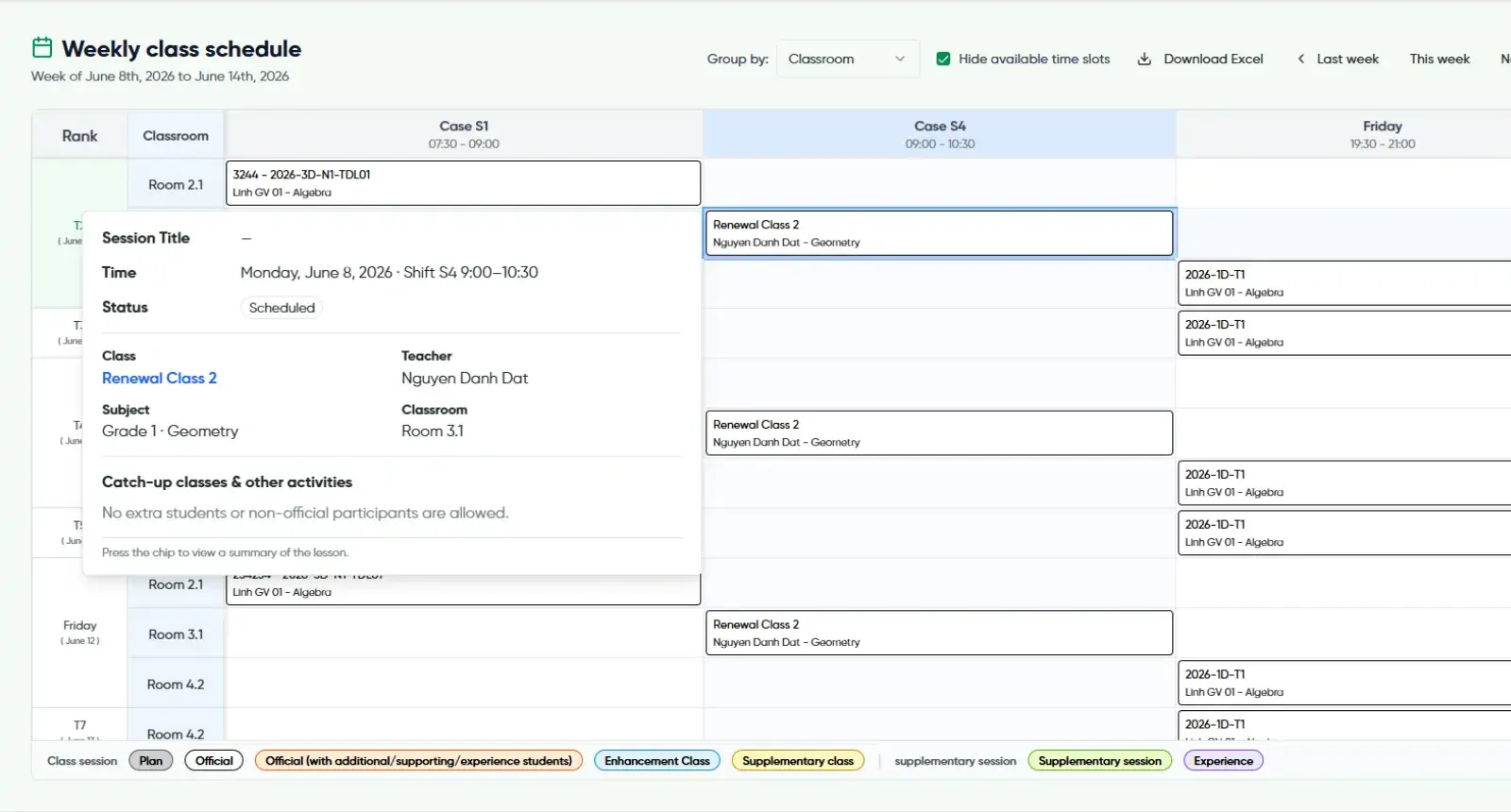
Task: Click Catch-up classes & other activities heading
Action: click(227, 482)
